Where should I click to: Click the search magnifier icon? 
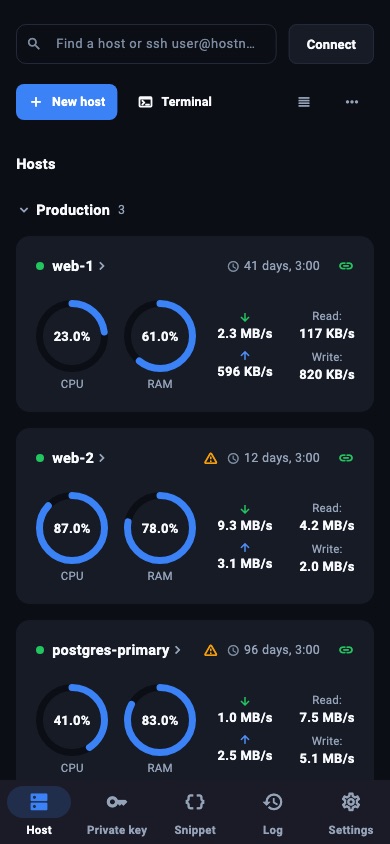[34, 44]
